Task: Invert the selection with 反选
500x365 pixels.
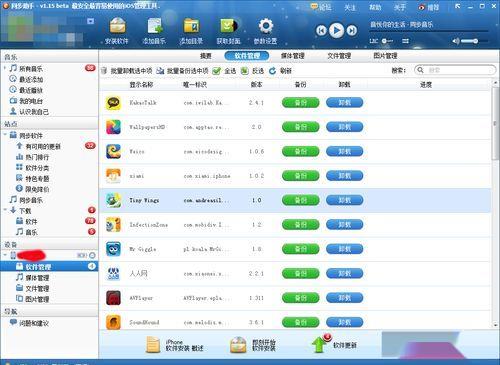Action: pyautogui.click(x=252, y=71)
